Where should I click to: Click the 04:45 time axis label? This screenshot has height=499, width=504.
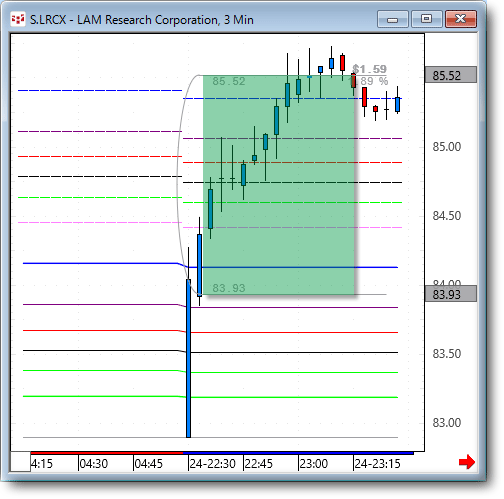point(149,463)
